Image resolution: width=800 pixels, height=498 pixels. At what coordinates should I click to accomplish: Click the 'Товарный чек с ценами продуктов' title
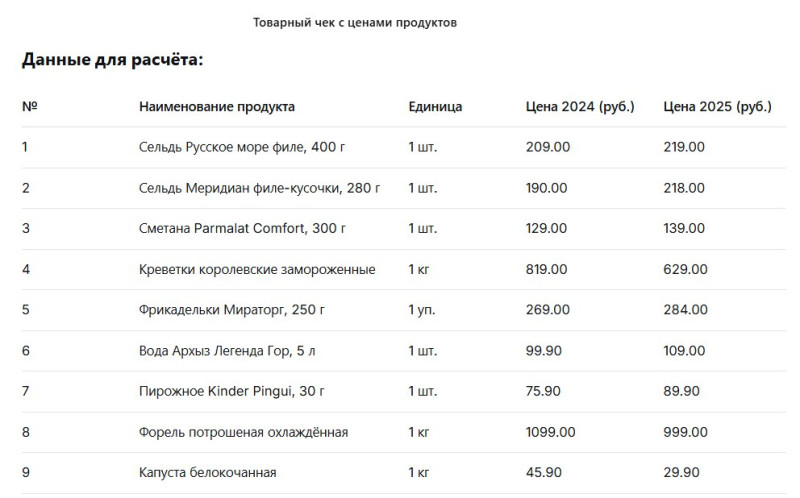[355, 22]
